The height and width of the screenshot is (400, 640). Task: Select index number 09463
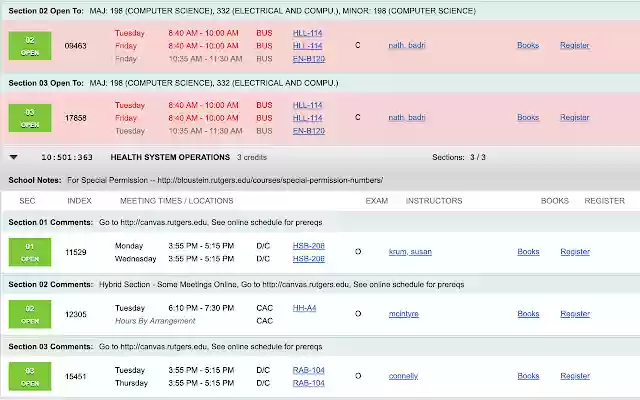(76, 46)
